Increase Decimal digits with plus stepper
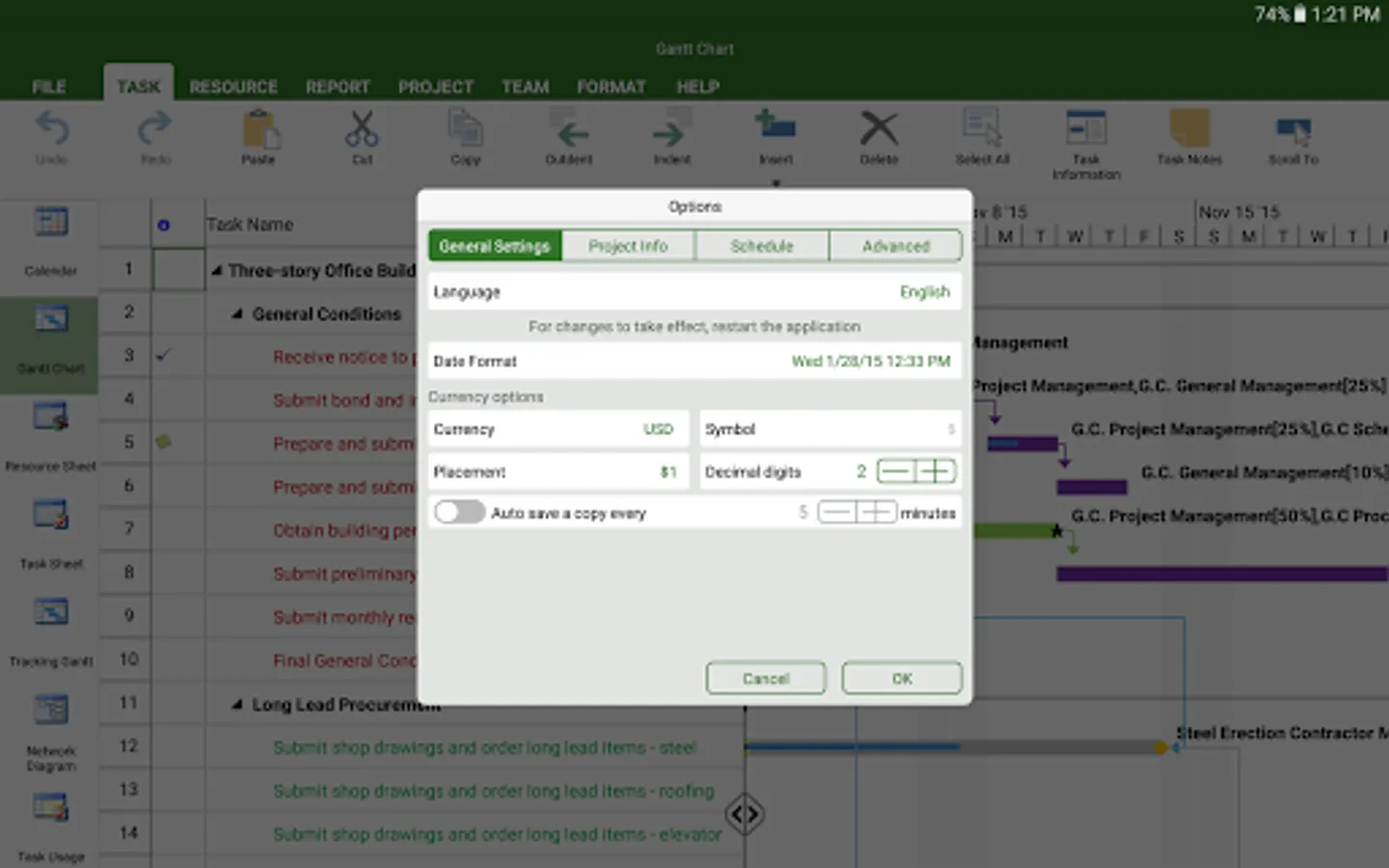This screenshot has height=868, width=1389. [936, 472]
